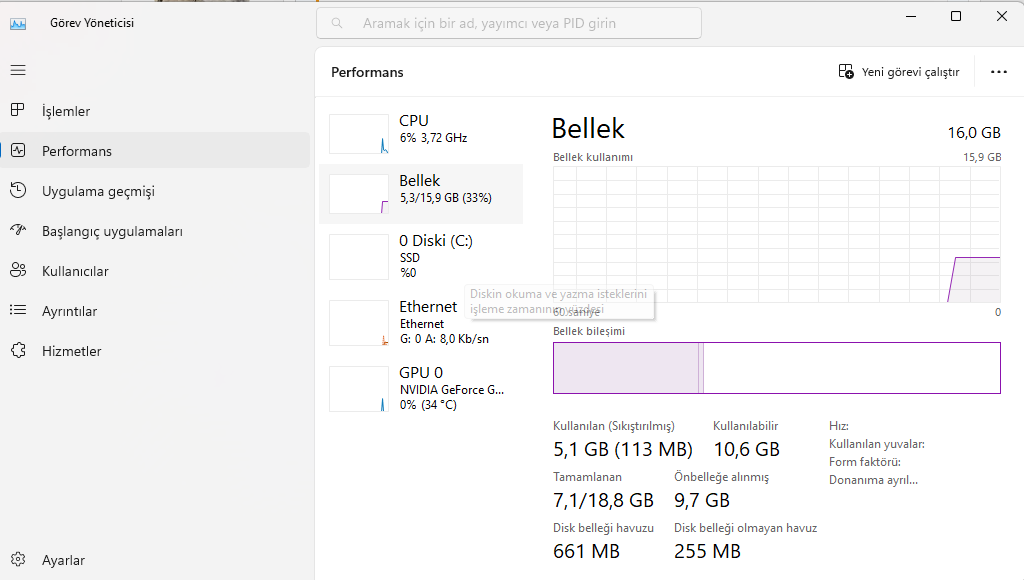The image size is (1024, 580).
Task: Click the Bellek kullanımı usage graph
Action: pos(776,234)
